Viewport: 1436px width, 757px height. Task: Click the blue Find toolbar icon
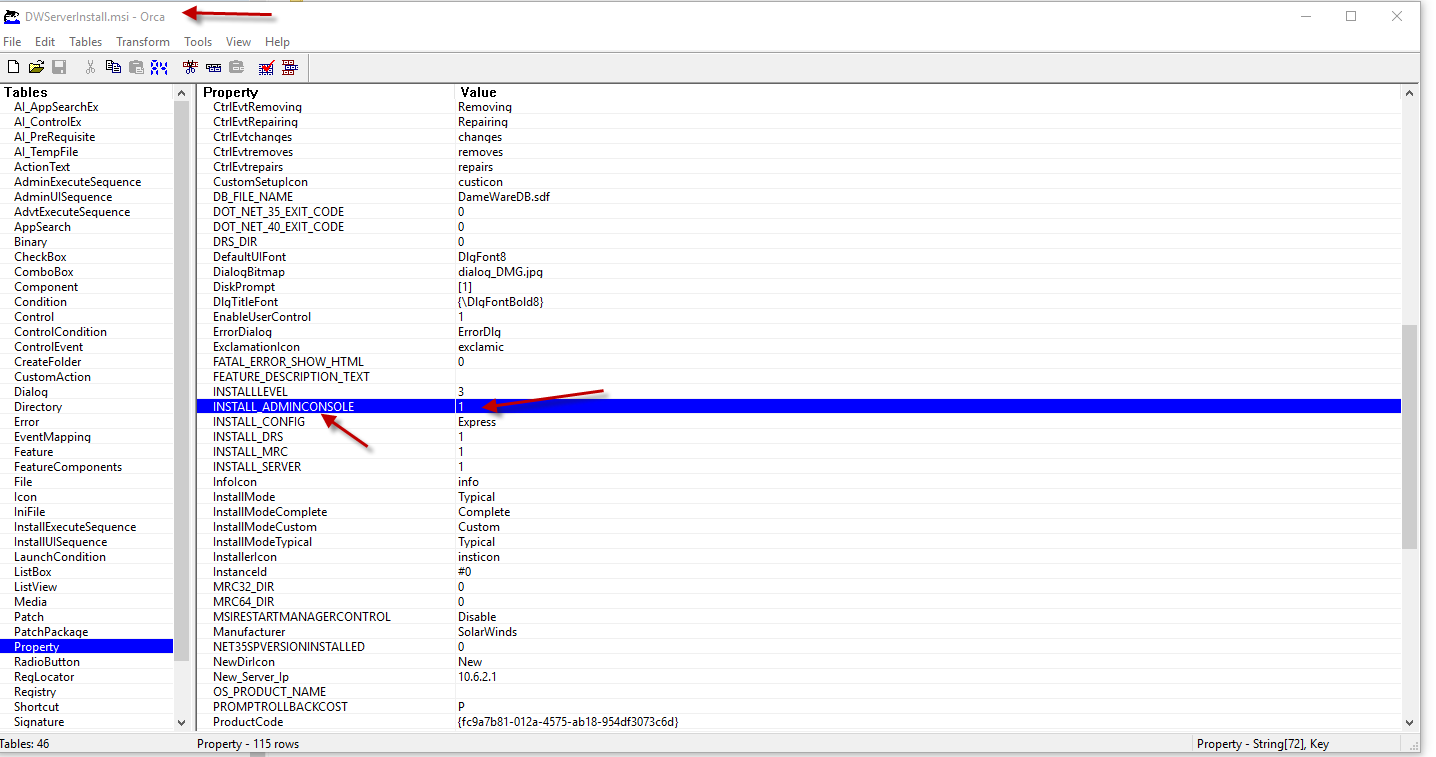159,67
